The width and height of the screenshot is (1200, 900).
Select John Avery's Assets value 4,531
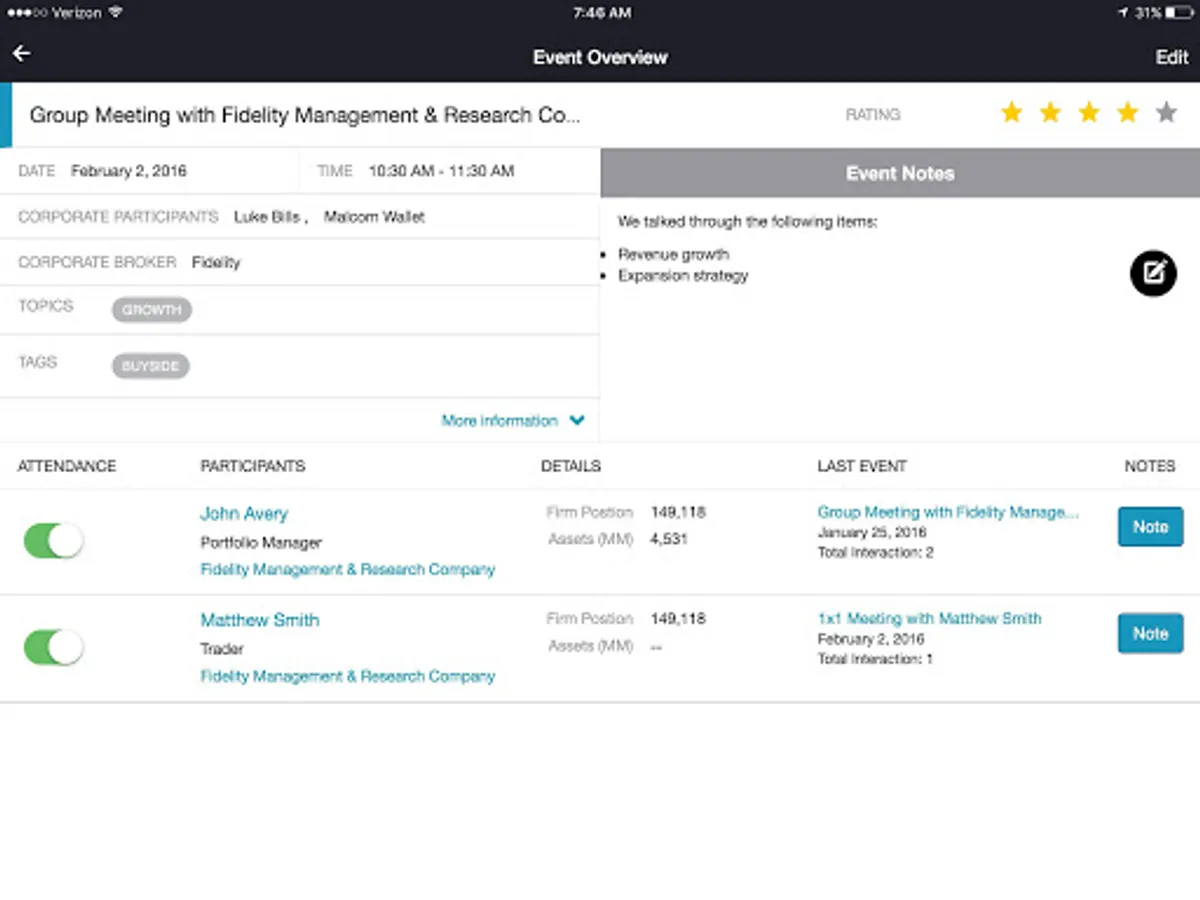[x=668, y=539]
